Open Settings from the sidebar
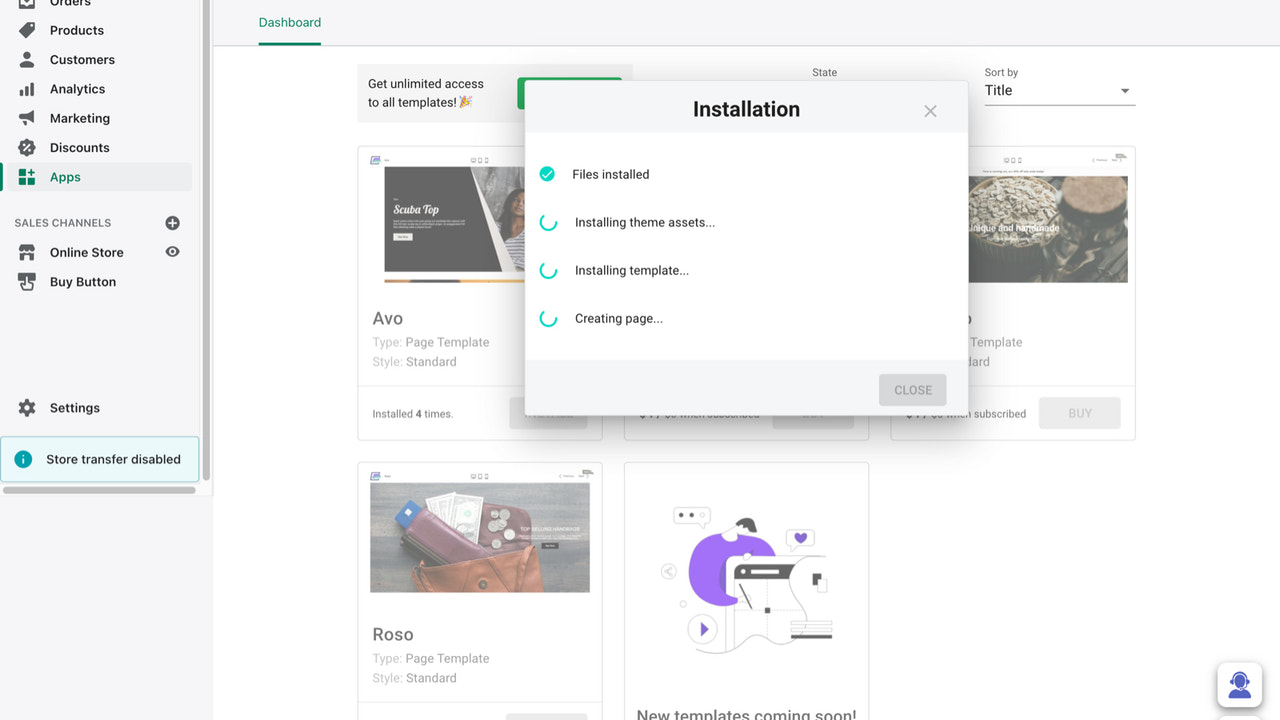Image resolution: width=1280 pixels, height=720 pixels. [x=75, y=407]
